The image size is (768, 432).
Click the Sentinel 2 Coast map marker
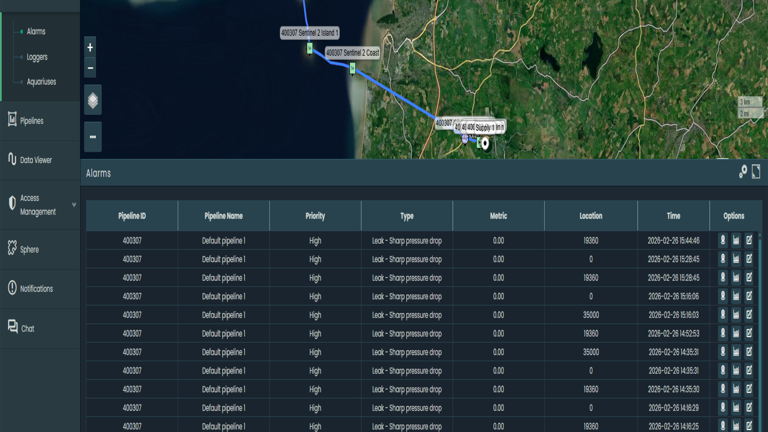tap(352, 68)
